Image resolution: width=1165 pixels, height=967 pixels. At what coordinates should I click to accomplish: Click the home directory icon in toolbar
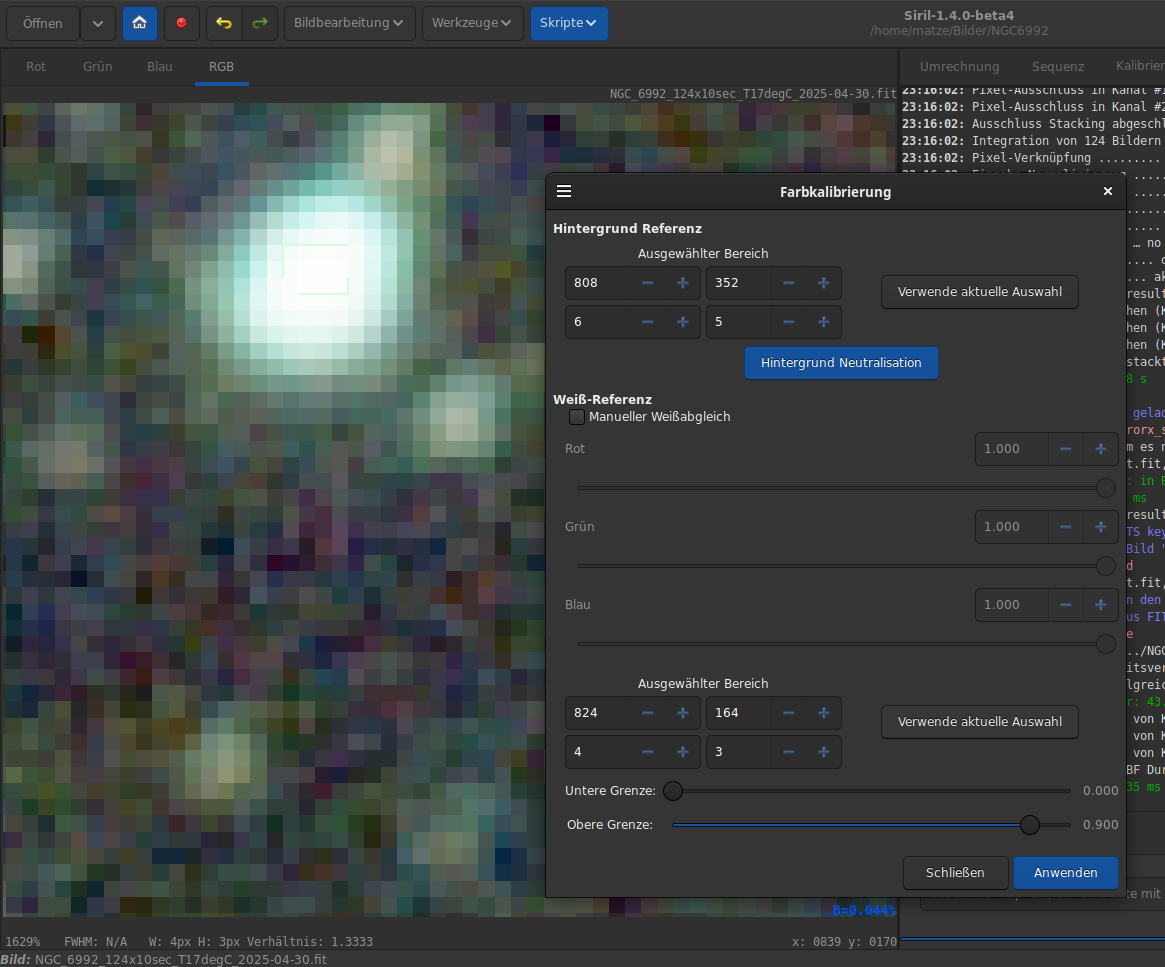pos(140,23)
